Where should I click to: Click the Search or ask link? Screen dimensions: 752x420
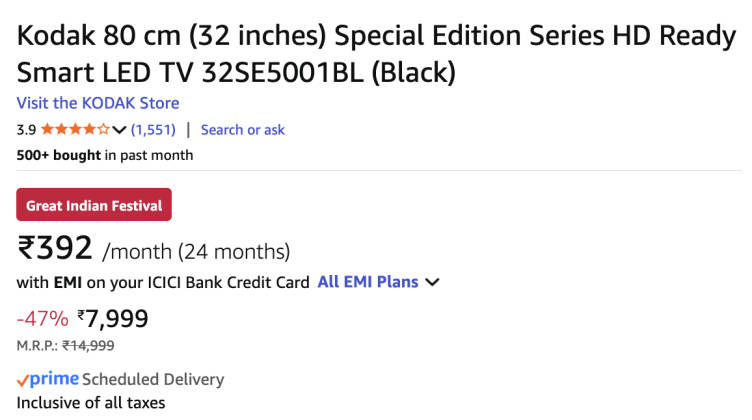(242, 130)
